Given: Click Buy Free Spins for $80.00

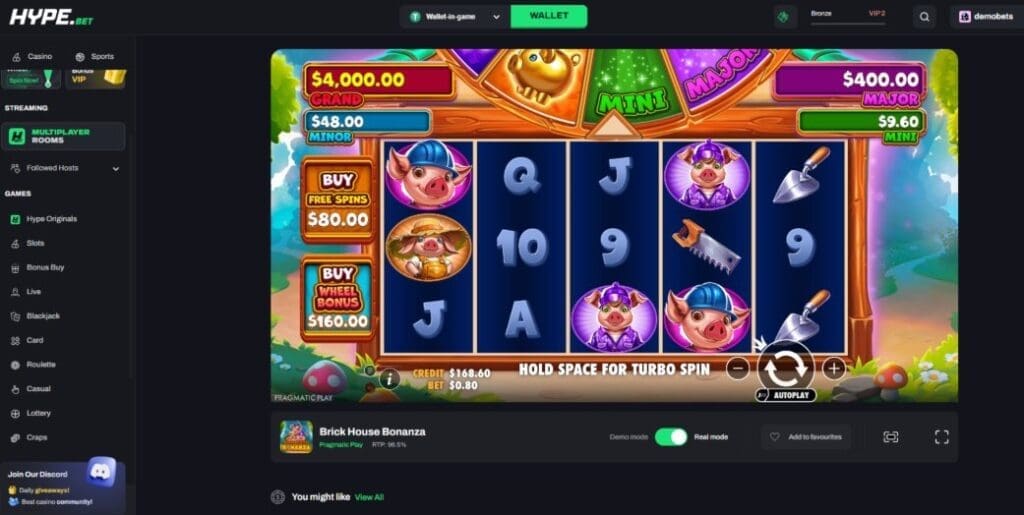Looking at the screenshot, I should [338, 200].
